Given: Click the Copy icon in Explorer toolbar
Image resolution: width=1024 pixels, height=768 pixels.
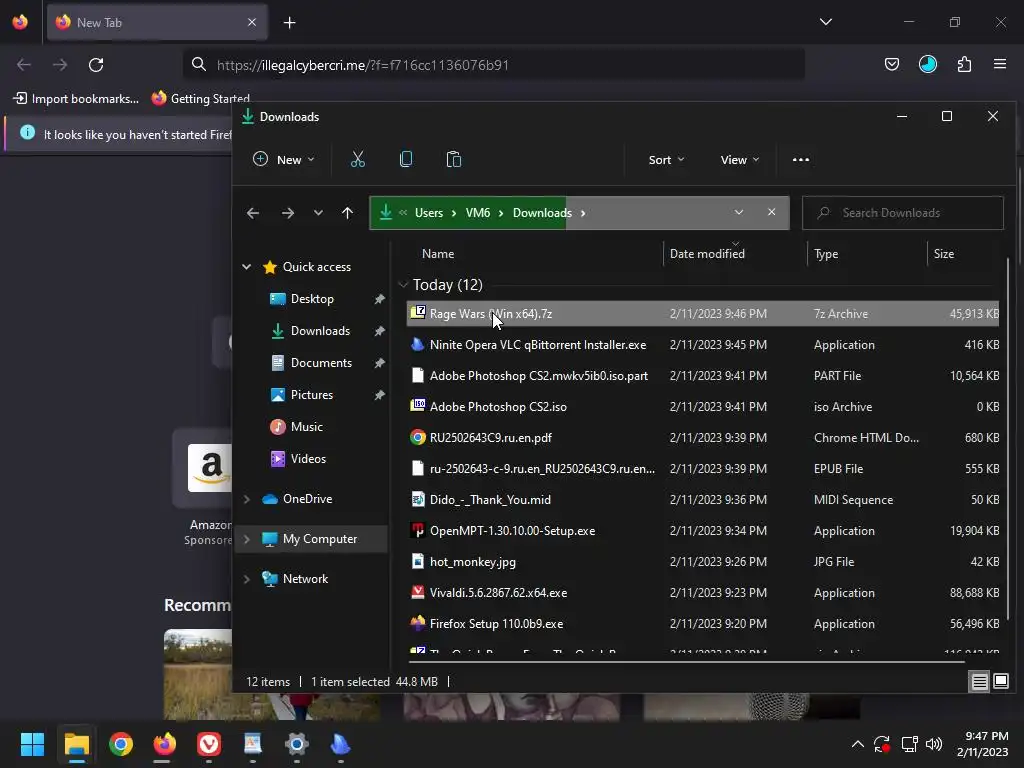Looking at the screenshot, I should pyautogui.click(x=406, y=159).
